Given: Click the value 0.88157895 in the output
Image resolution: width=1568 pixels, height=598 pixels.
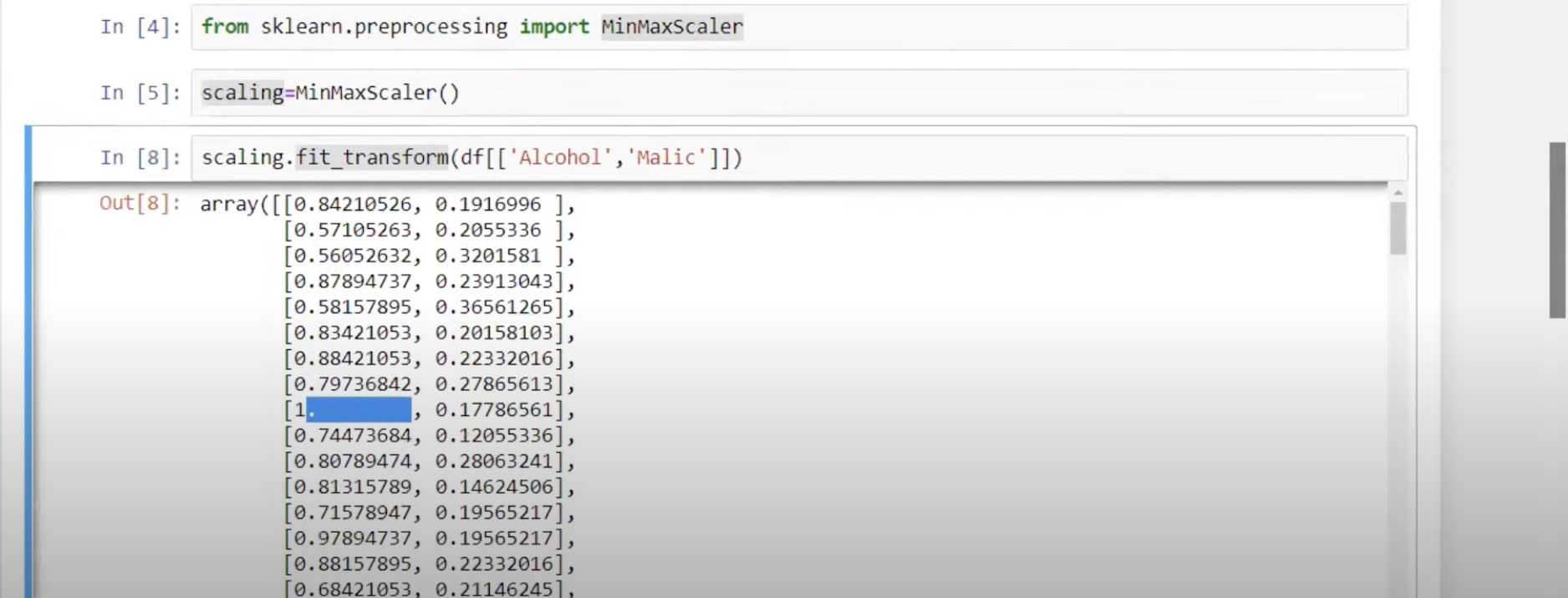Looking at the screenshot, I should 353,565.
